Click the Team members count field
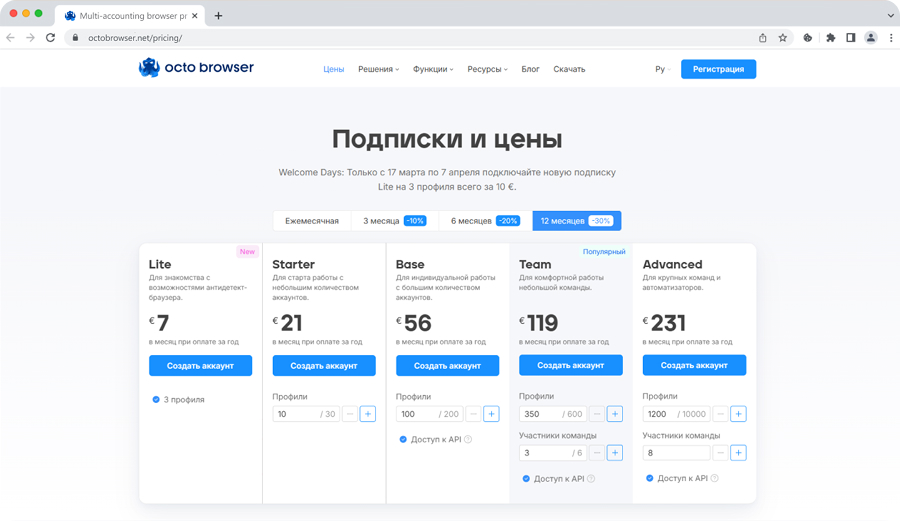The width and height of the screenshot is (900, 521). [x=553, y=453]
